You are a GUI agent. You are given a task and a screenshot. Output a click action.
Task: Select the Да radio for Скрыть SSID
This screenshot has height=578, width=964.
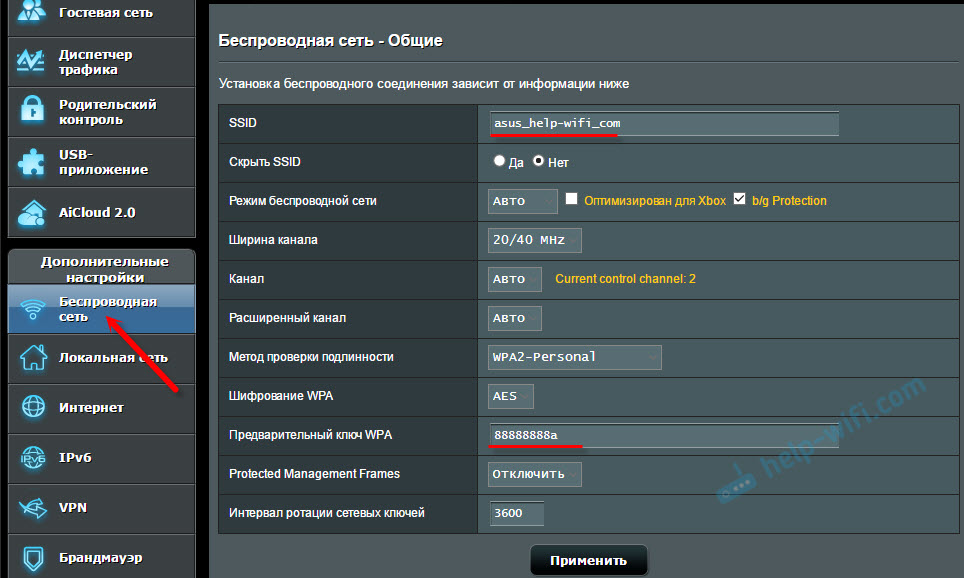tap(499, 160)
